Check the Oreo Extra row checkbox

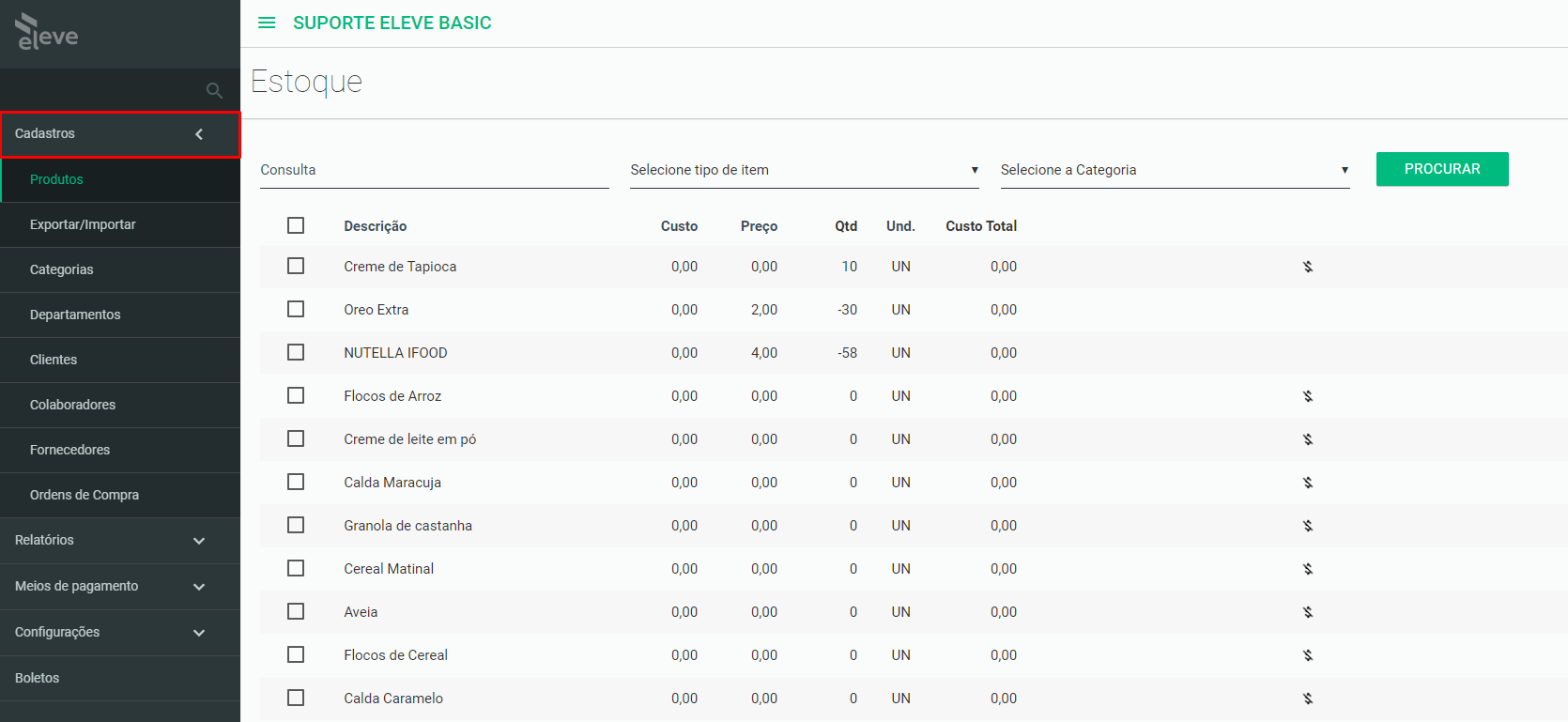[296, 309]
